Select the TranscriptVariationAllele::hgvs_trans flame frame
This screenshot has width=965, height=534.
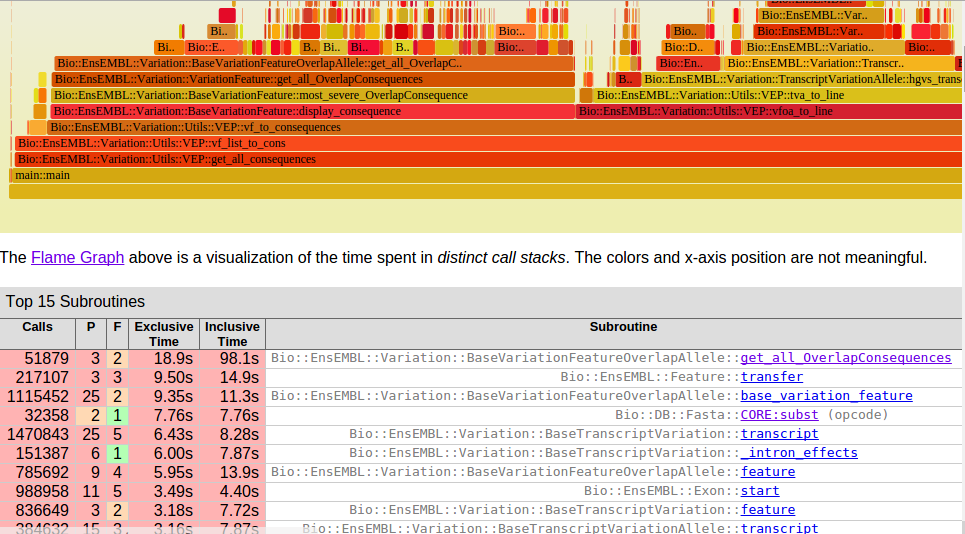point(802,79)
